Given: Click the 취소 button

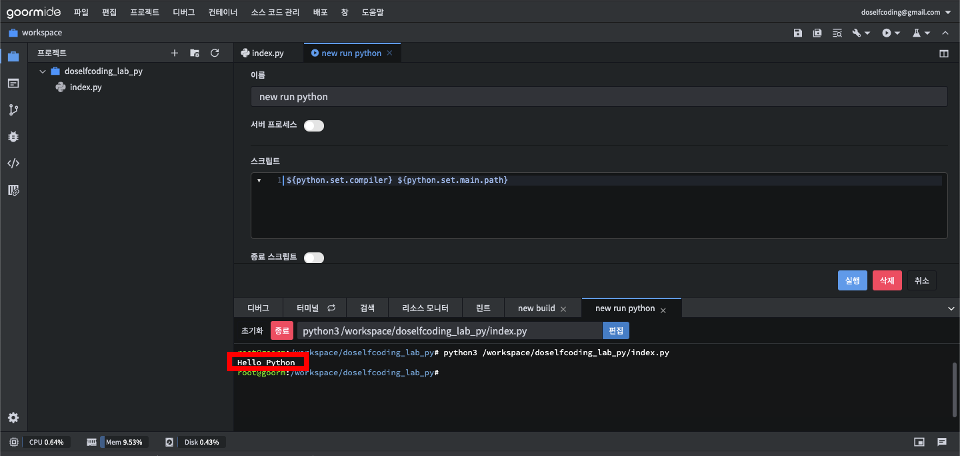Looking at the screenshot, I should 922,280.
